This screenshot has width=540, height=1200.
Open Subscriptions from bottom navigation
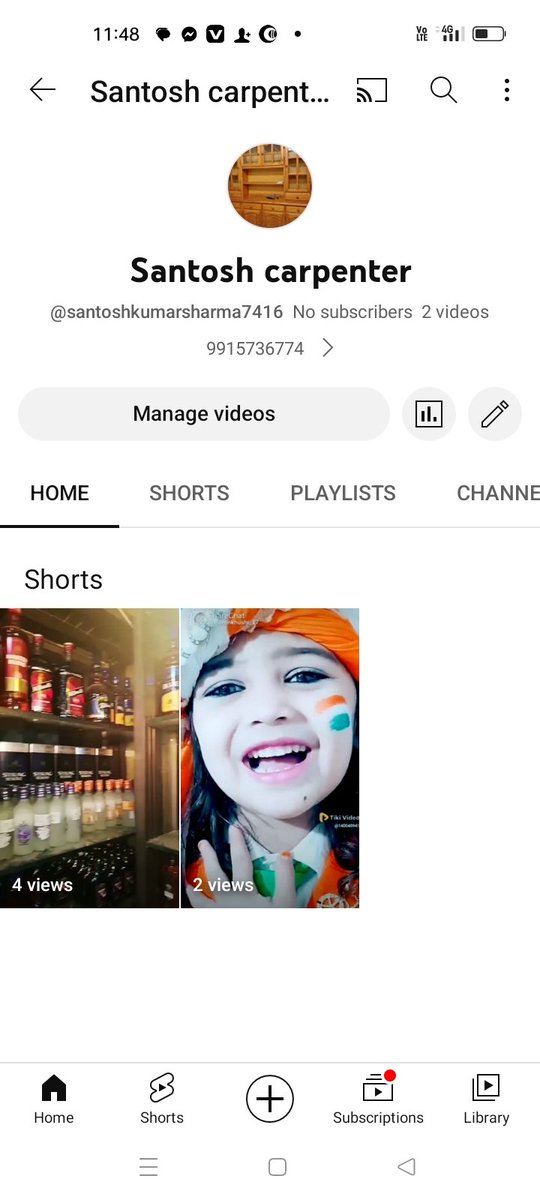tap(378, 1100)
